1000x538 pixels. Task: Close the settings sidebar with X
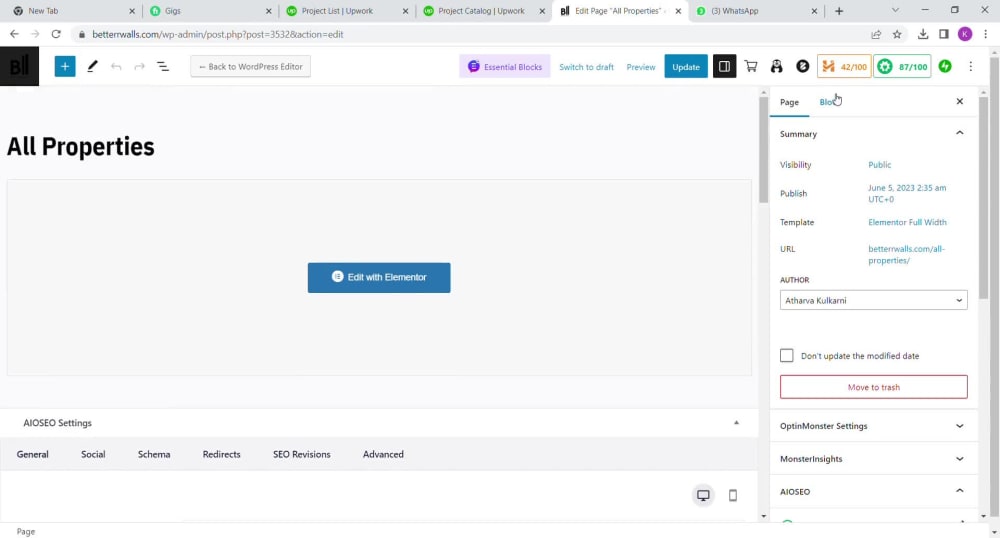click(959, 101)
